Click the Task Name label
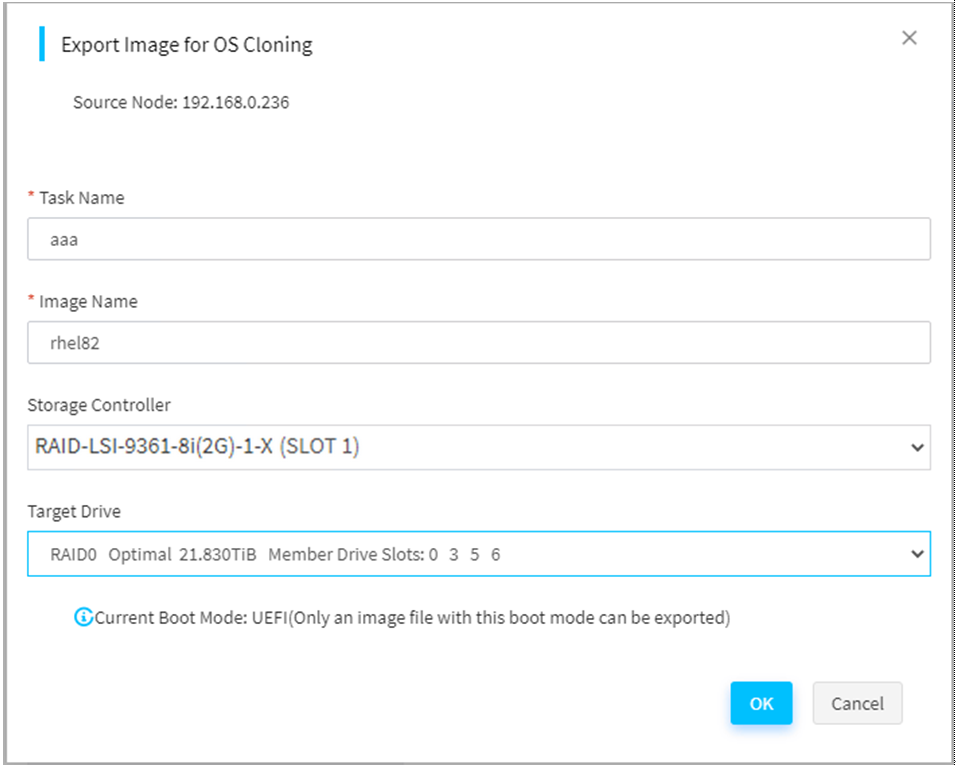 (x=82, y=198)
